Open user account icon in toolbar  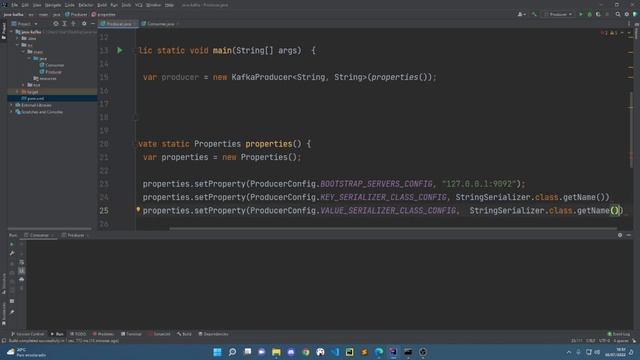coord(521,14)
